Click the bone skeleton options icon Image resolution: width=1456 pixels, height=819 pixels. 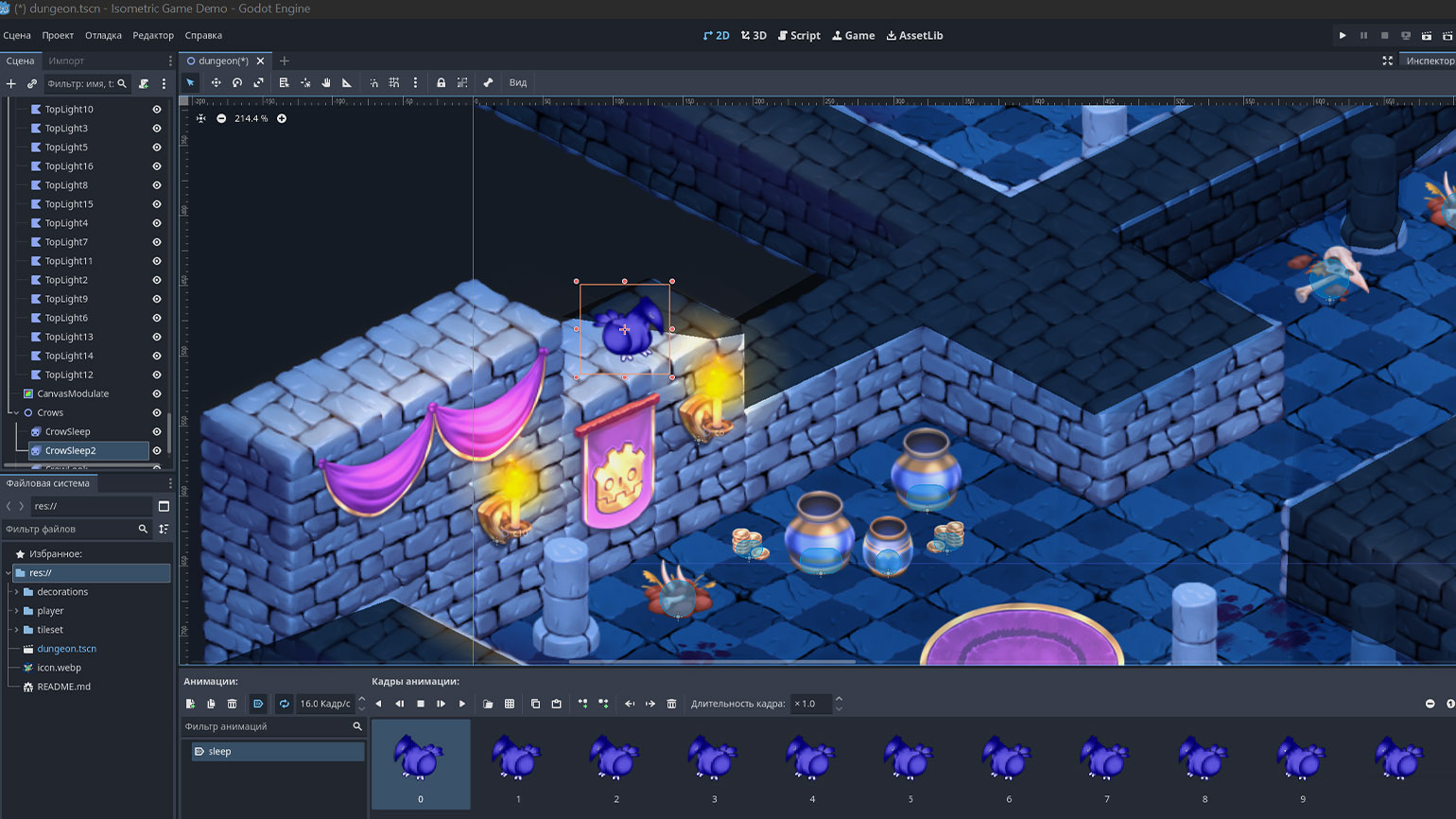coord(488,83)
